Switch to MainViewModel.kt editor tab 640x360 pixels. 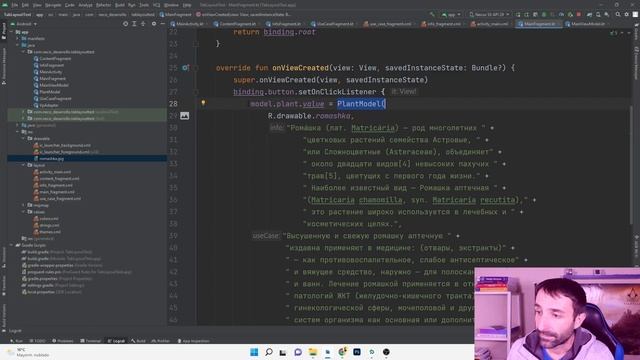coord(586,24)
